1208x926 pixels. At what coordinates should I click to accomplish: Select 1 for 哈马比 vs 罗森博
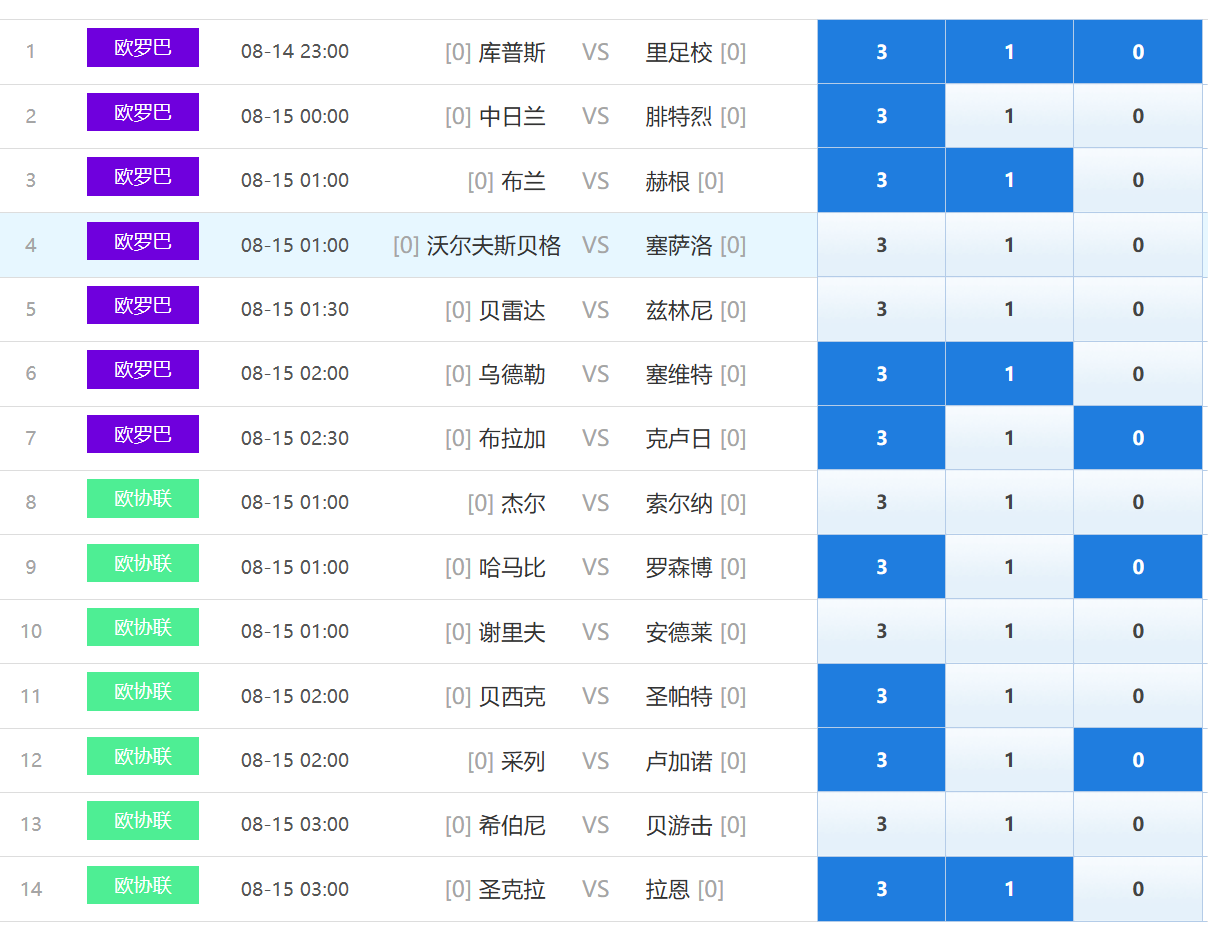(x=1009, y=567)
